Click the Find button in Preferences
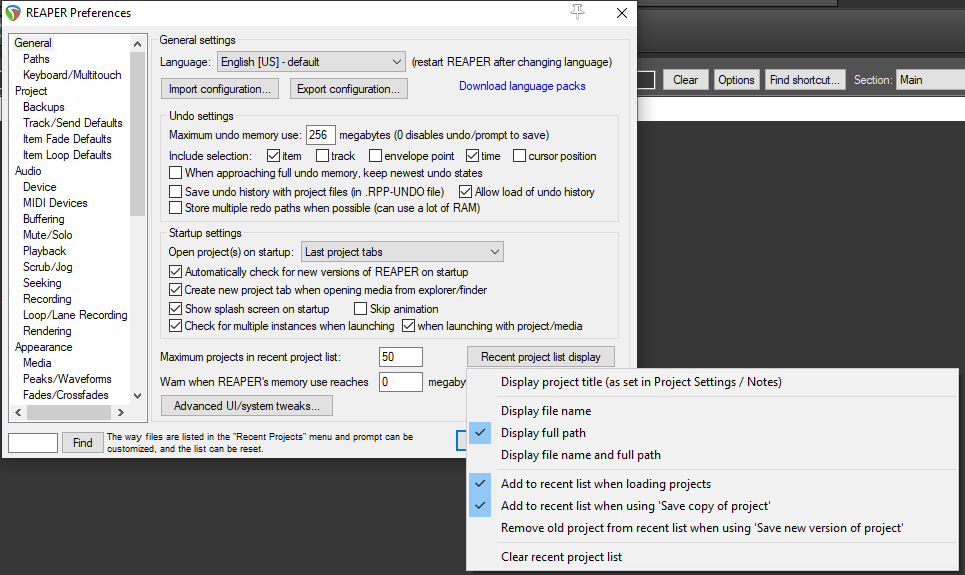This screenshot has width=965, height=575. coord(82,443)
